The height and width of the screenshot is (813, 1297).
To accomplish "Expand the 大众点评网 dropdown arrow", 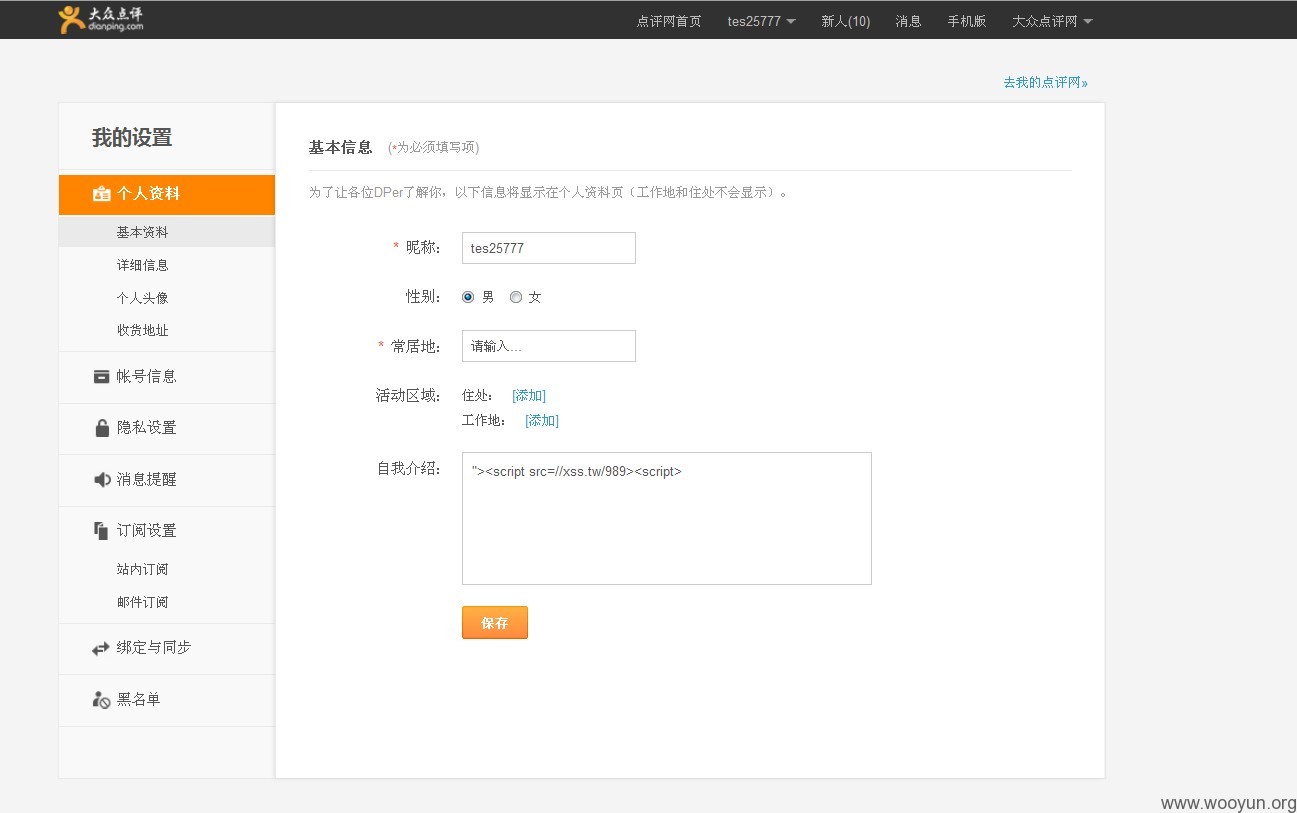I will click(x=1088, y=21).
